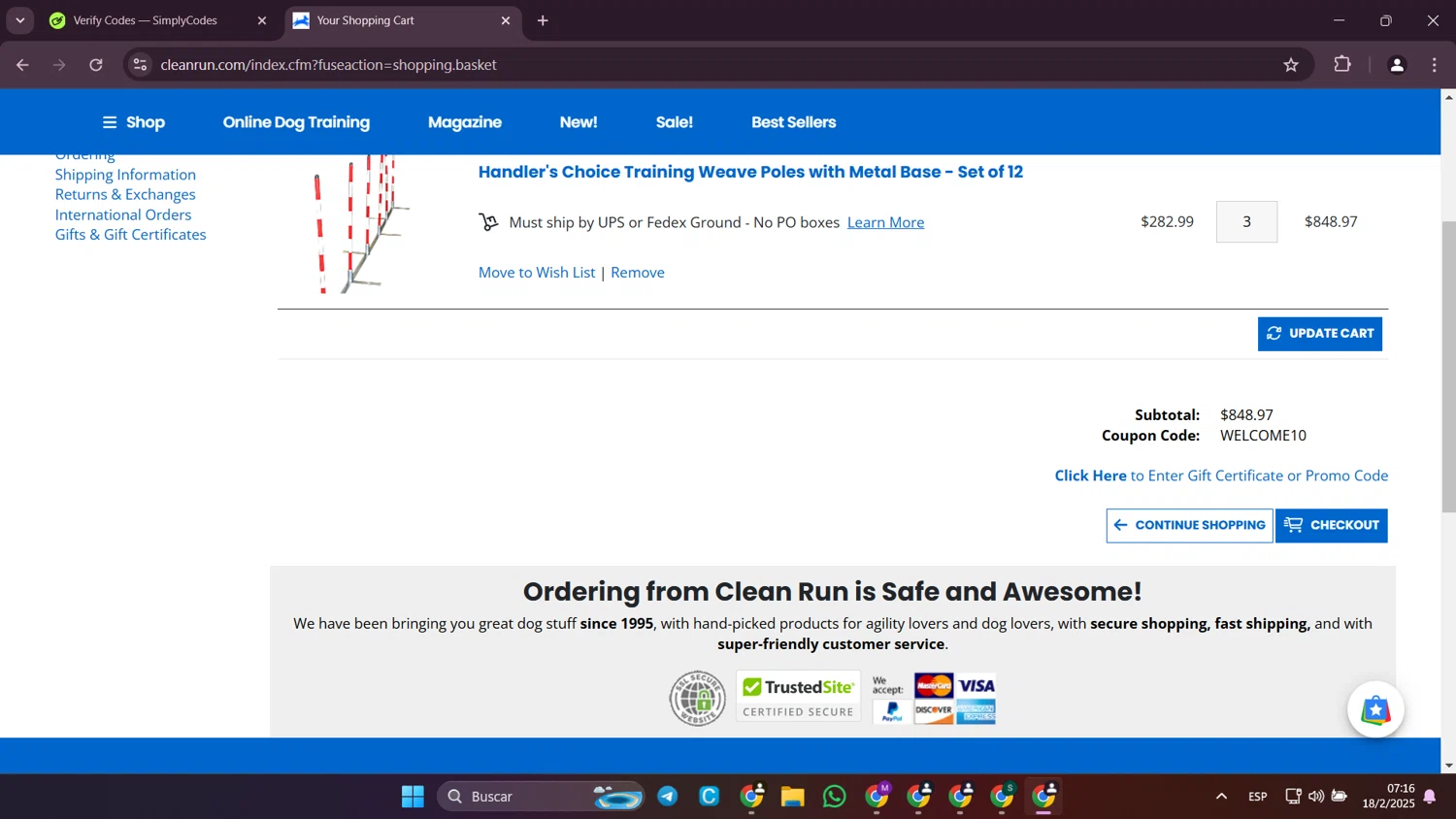Click the address bar URL
The height and width of the screenshot is (819, 1456).
328,65
